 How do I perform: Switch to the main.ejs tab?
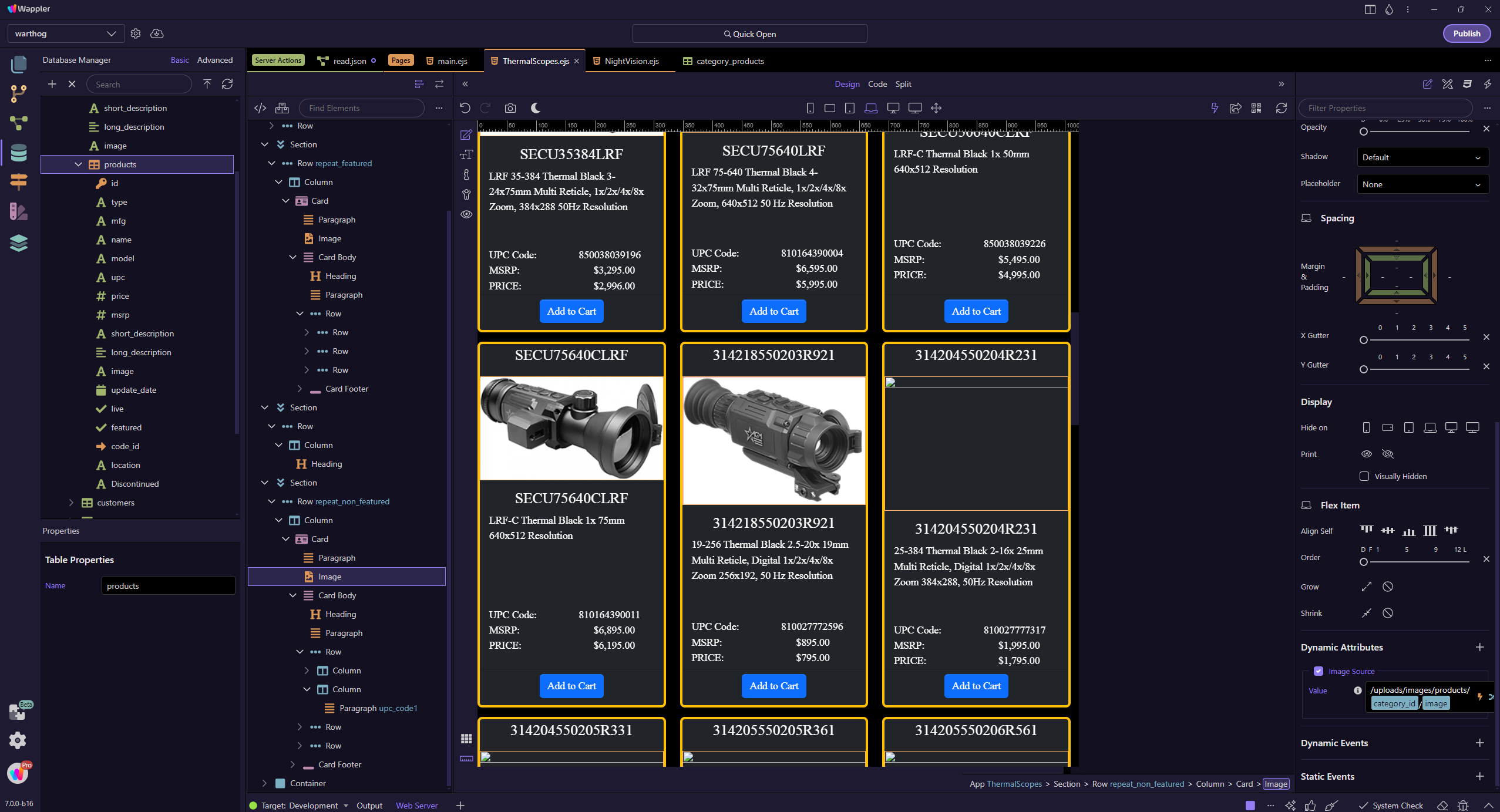coord(447,61)
